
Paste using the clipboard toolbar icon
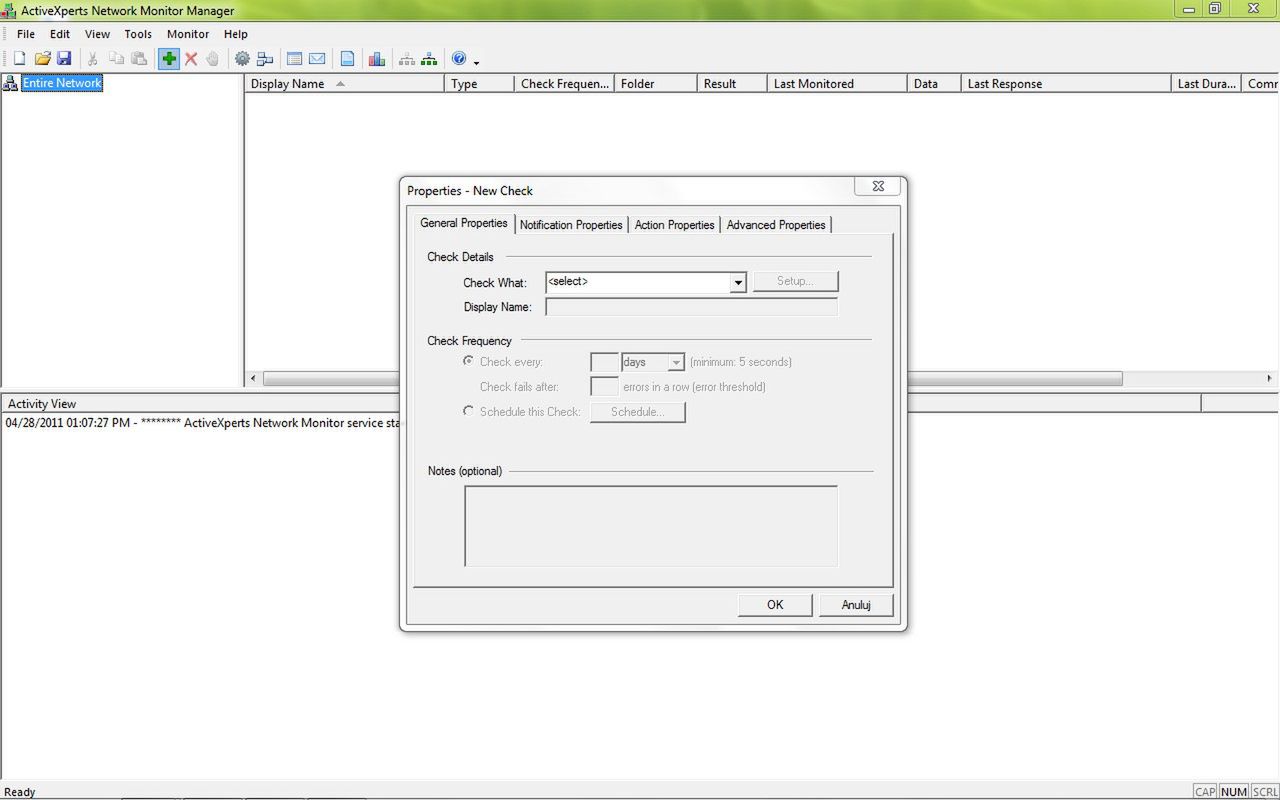click(x=139, y=59)
